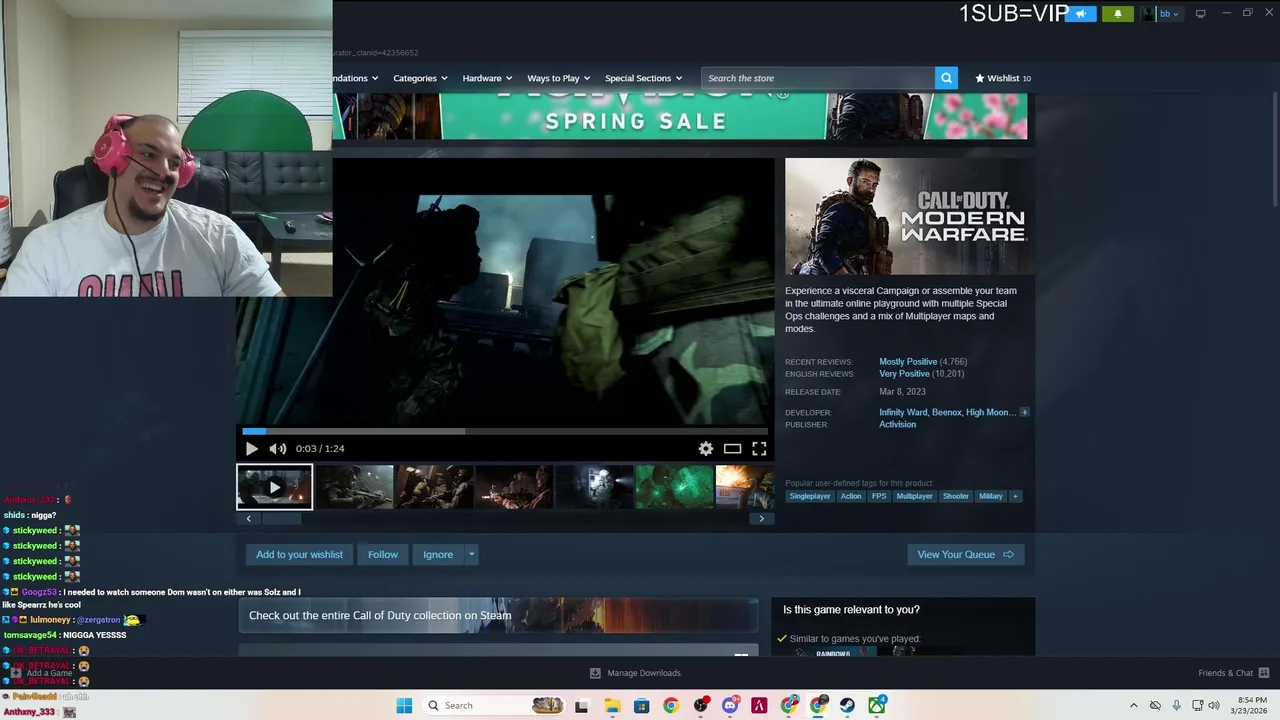Show hidden icons tray chevron

(1133, 705)
